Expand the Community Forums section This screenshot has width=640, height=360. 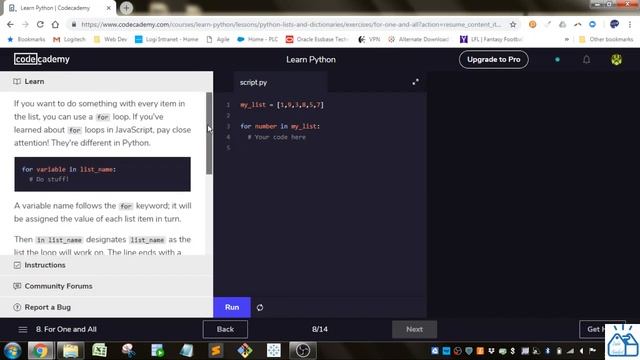106,286
